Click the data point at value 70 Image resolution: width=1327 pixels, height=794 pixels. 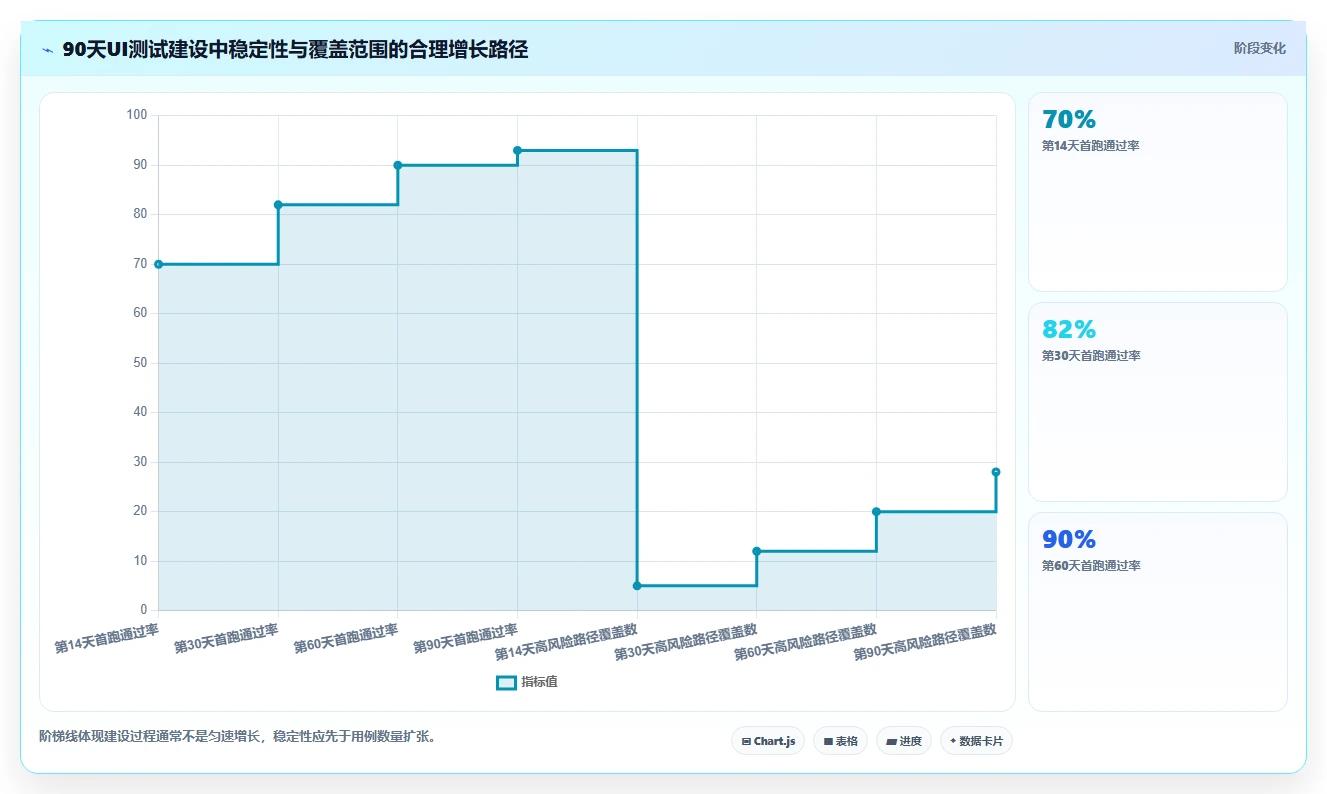coord(158,264)
